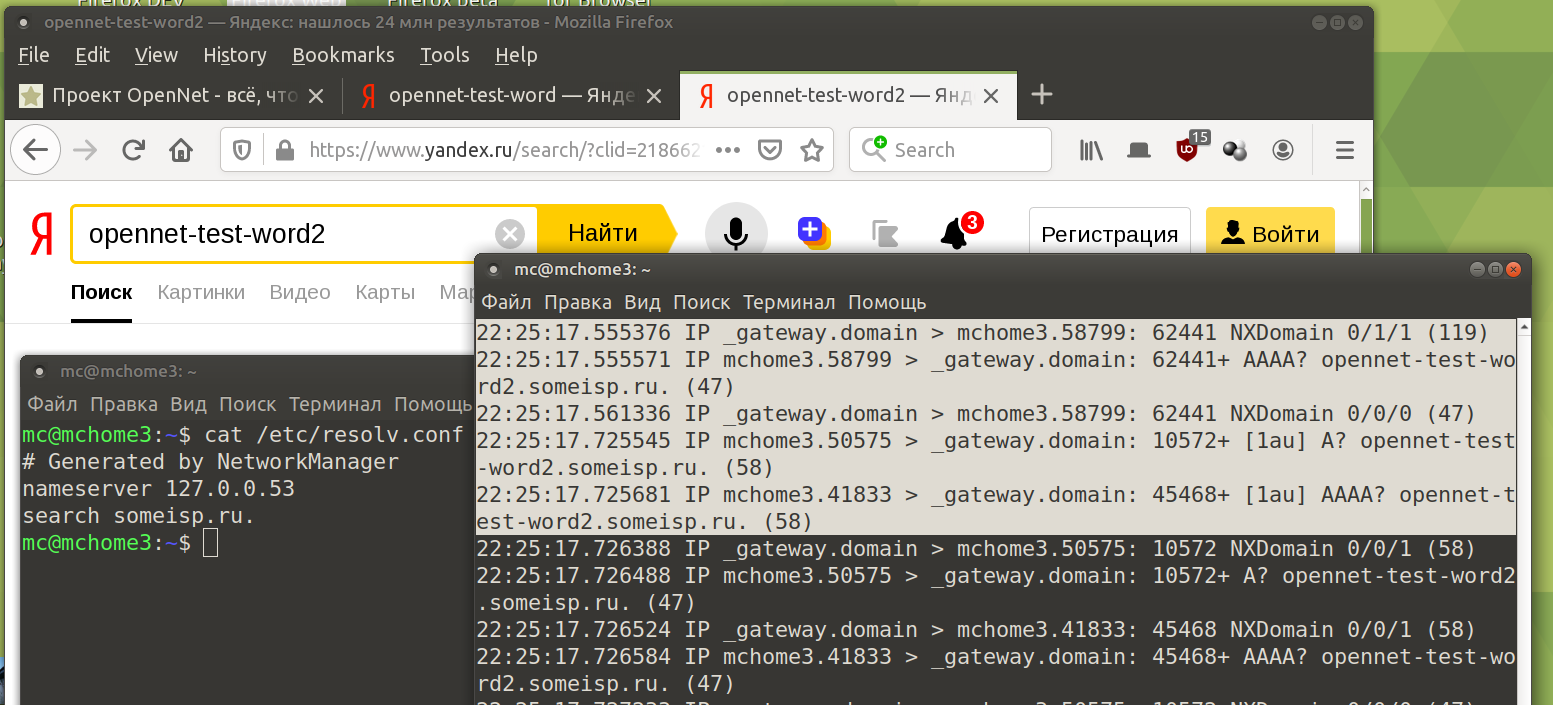Show synced tabs sidebar icon
The height and width of the screenshot is (705, 1553).
click(1138, 150)
